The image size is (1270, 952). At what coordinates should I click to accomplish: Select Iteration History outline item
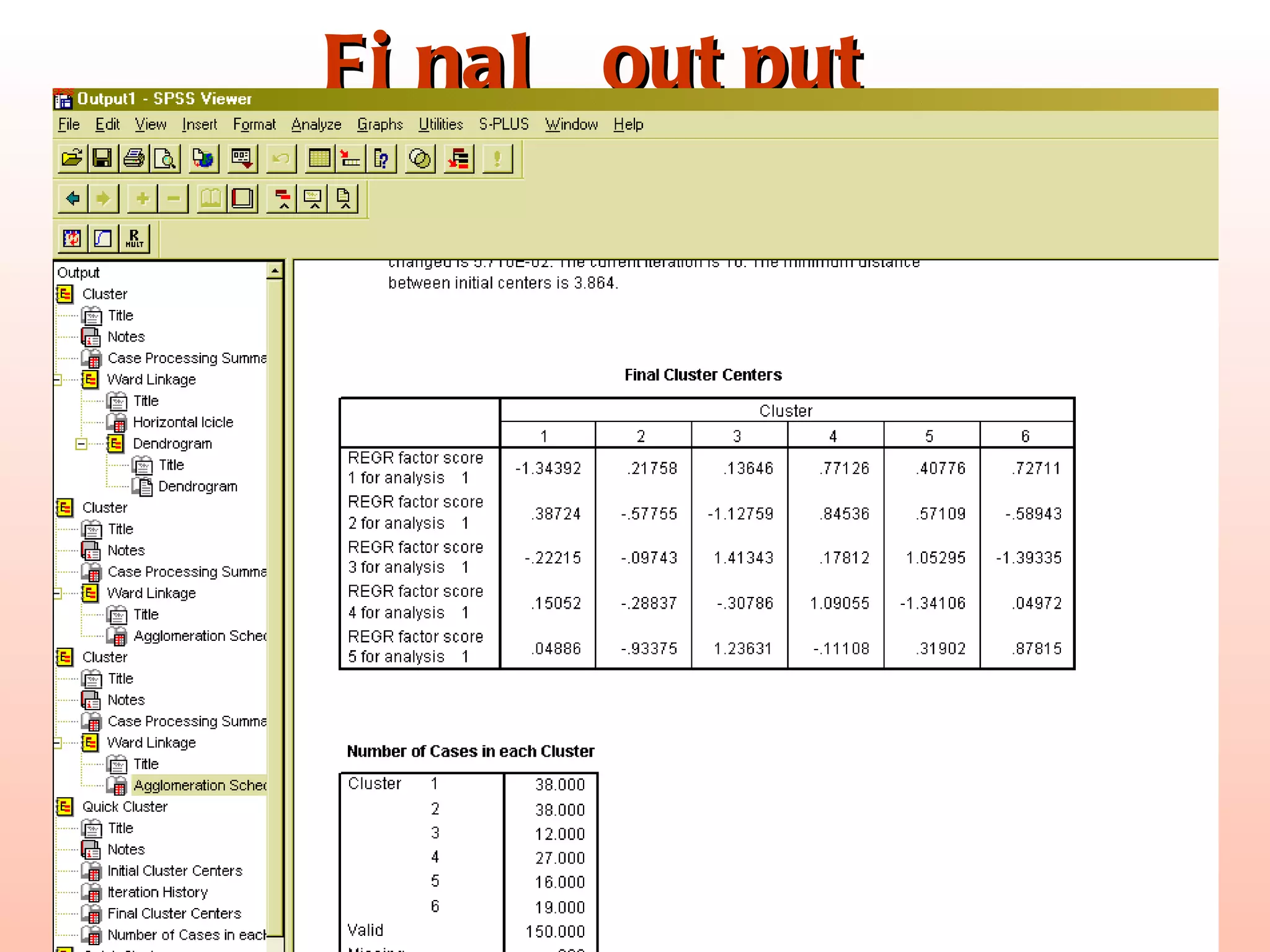point(158,892)
